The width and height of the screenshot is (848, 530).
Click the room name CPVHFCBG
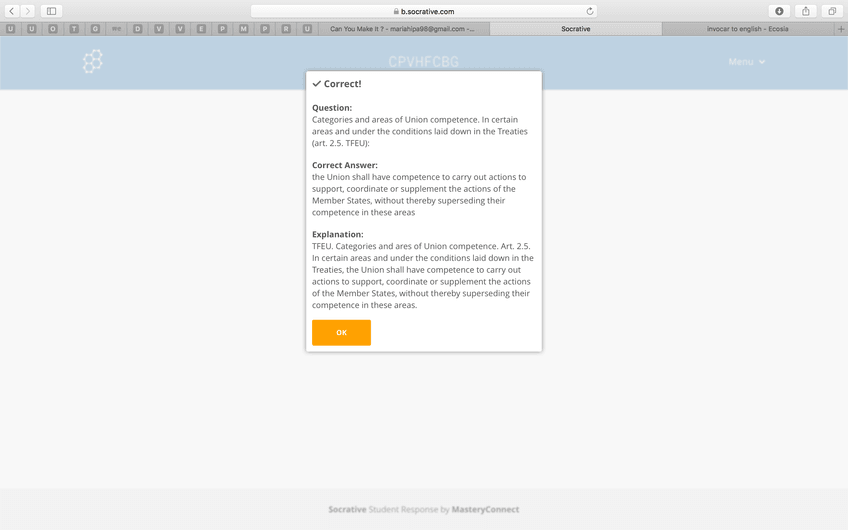click(423, 62)
